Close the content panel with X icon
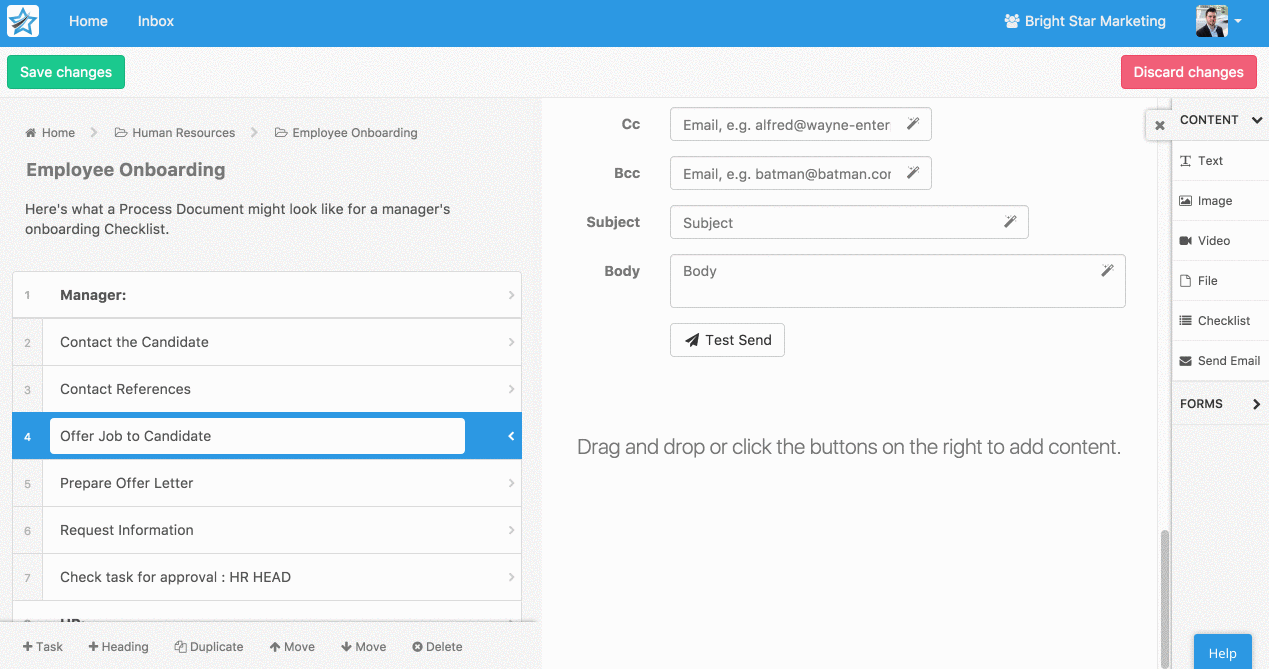1269x669 pixels. point(1159,126)
